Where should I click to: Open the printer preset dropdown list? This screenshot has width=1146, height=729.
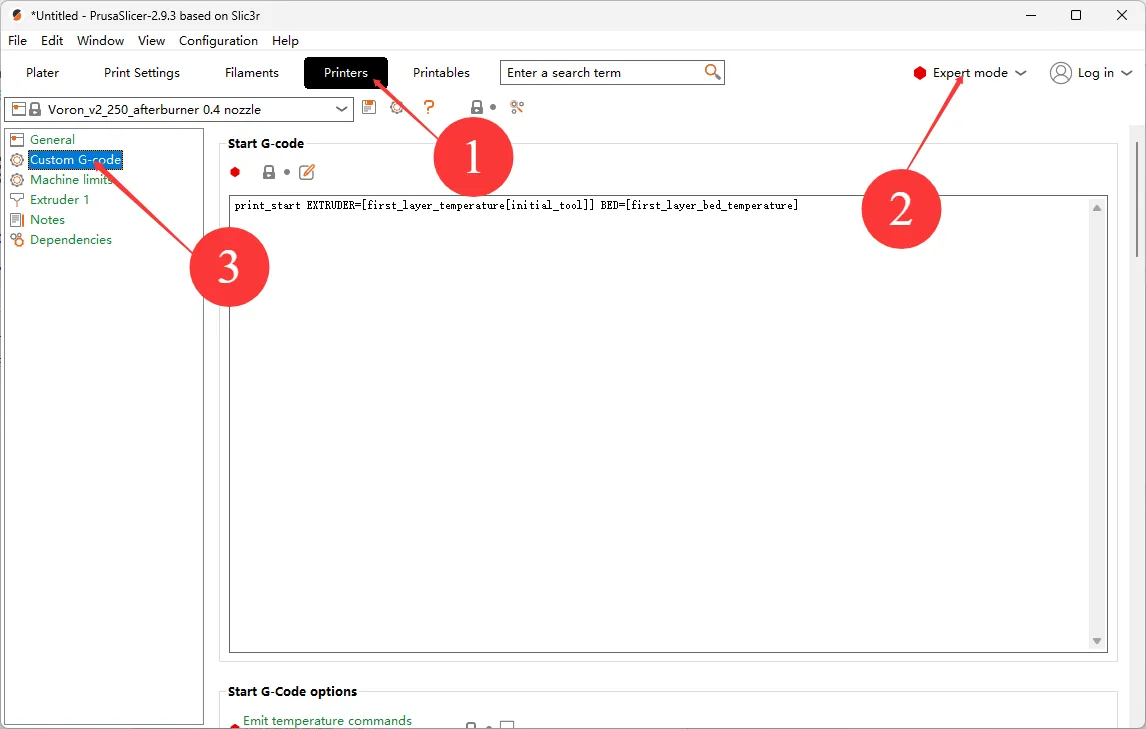click(343, 109)
